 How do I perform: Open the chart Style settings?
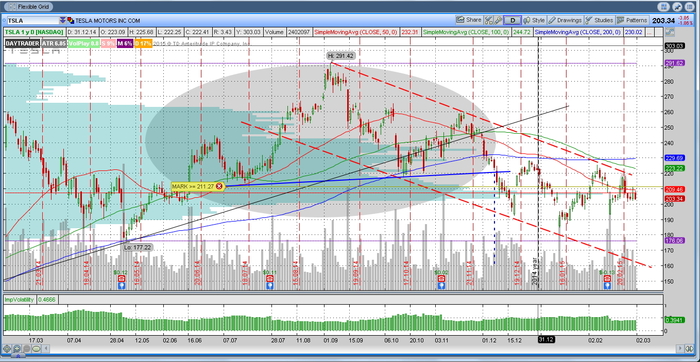pos(534,20)
